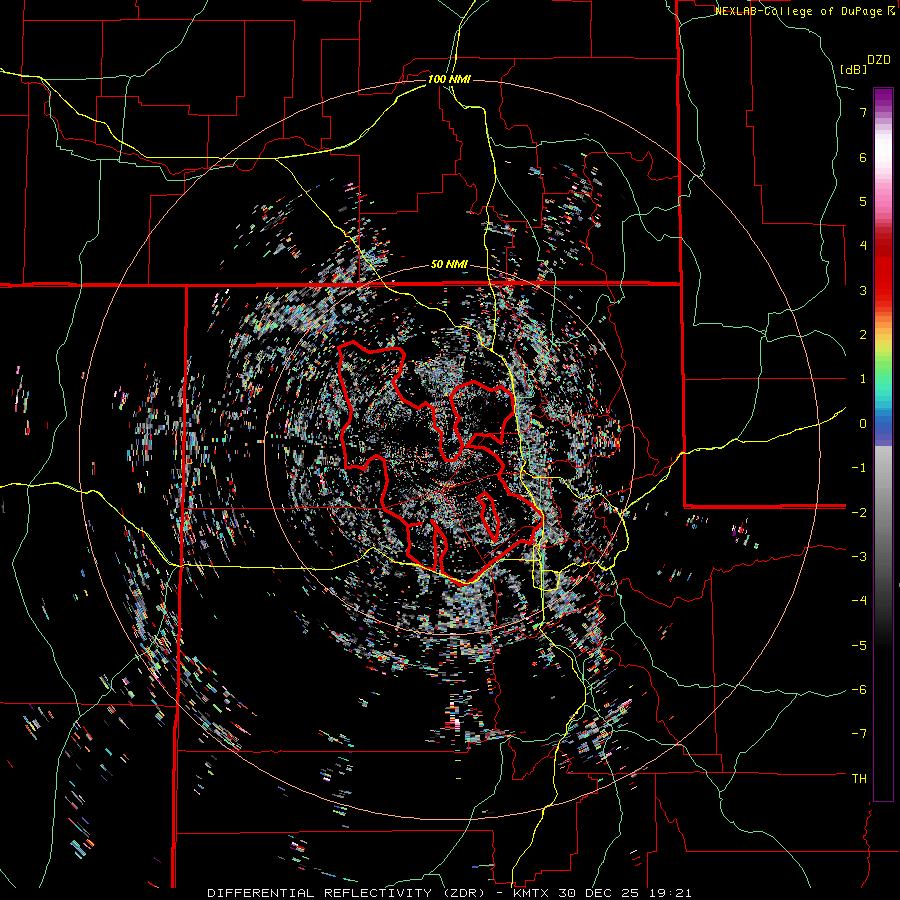Image resolution: width=900 pixels, height=900 pixels.
Task: Click the "KMTX" radar site identifier
Action: click(x=536, y=893)
